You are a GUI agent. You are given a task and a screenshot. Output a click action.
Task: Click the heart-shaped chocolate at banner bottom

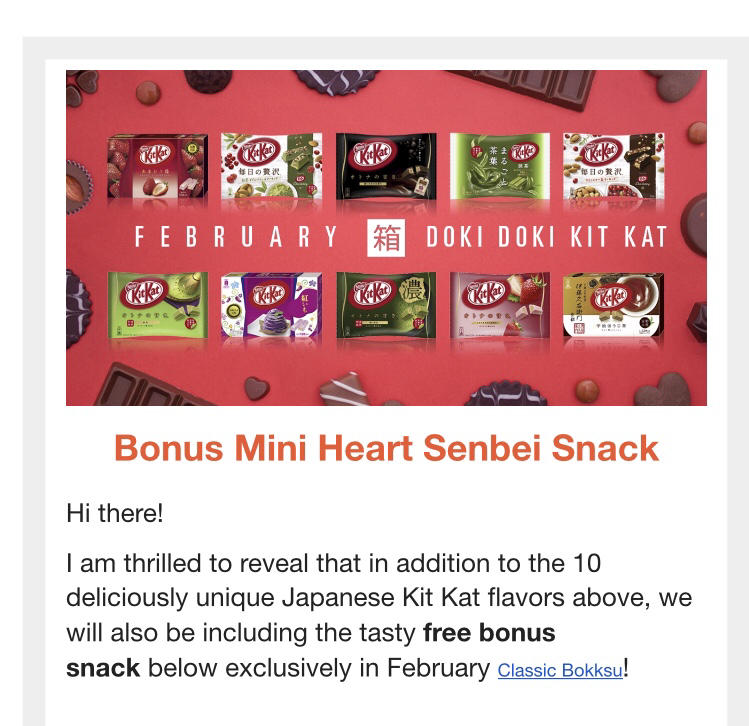257,388
